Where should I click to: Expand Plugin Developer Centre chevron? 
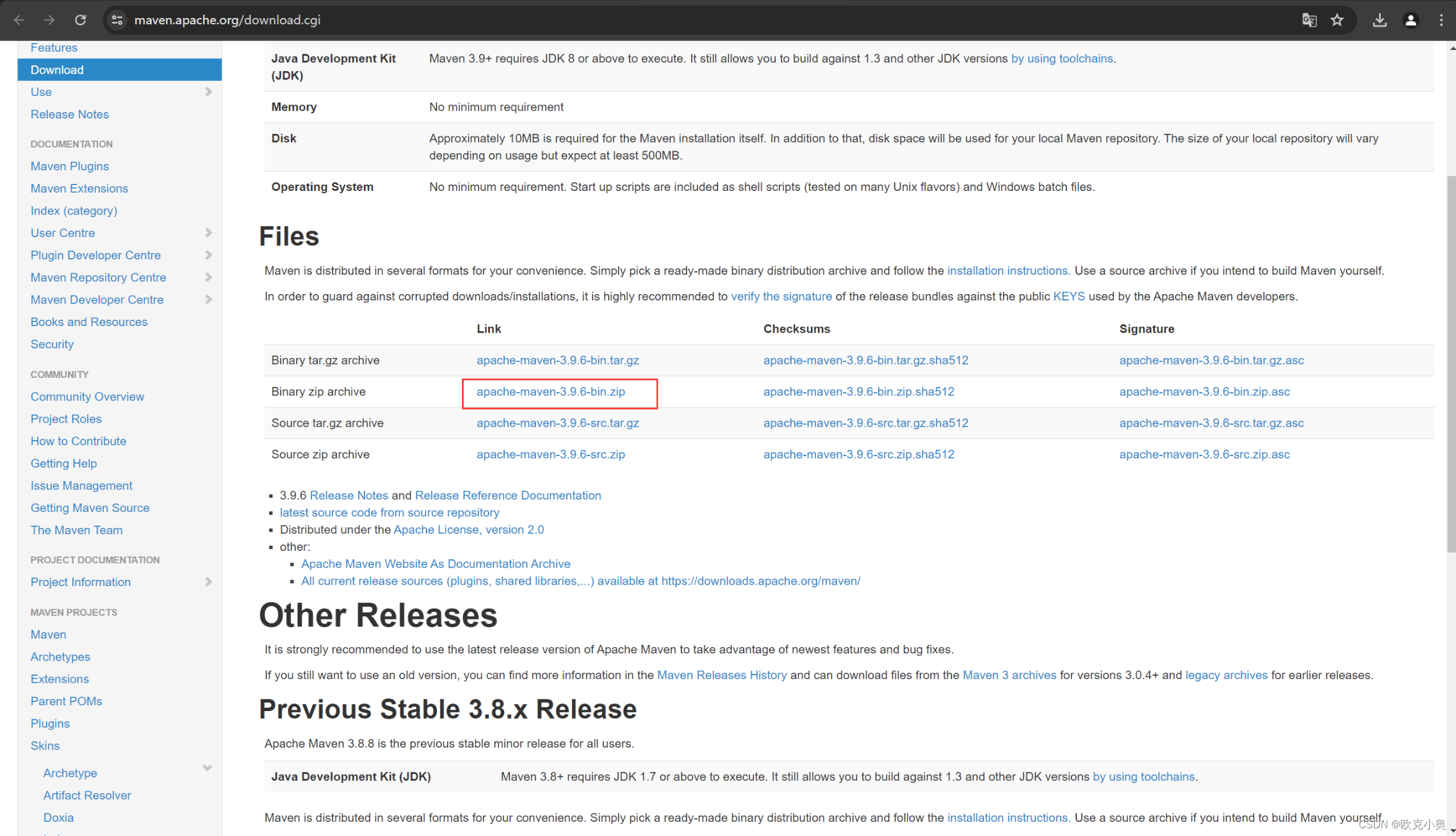tap(208, 255)
